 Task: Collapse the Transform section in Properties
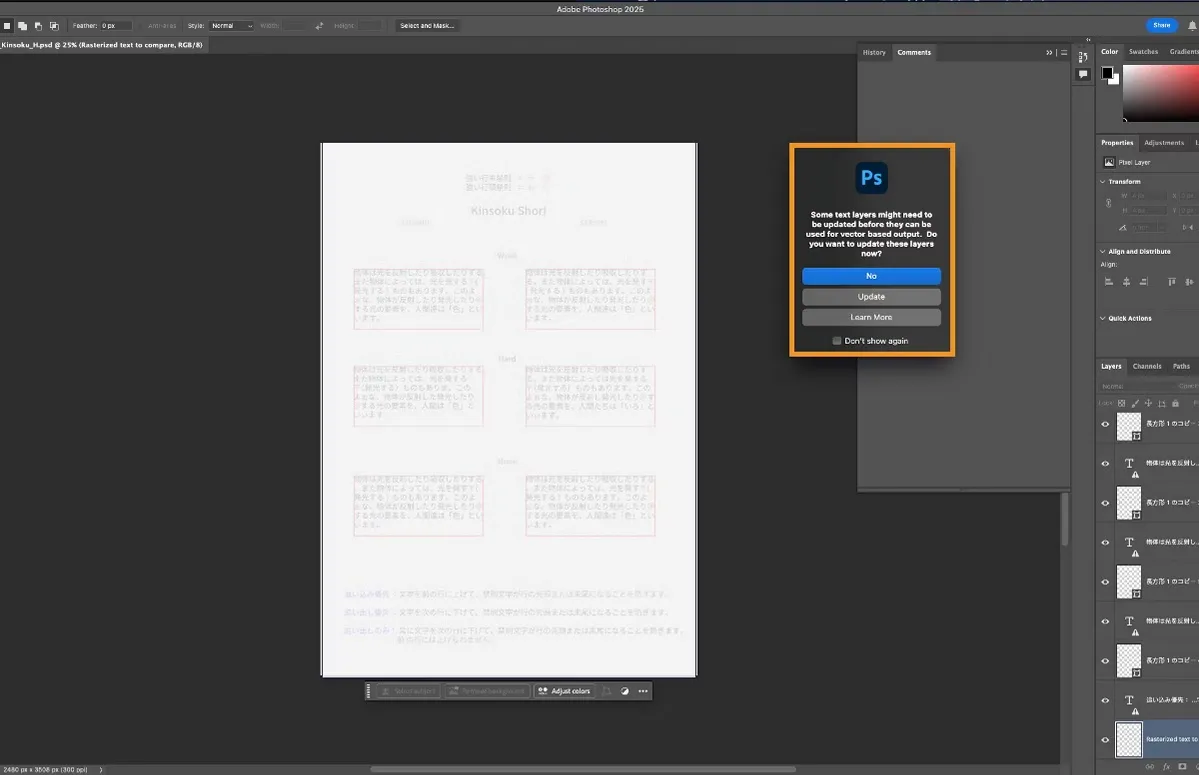1103,182
